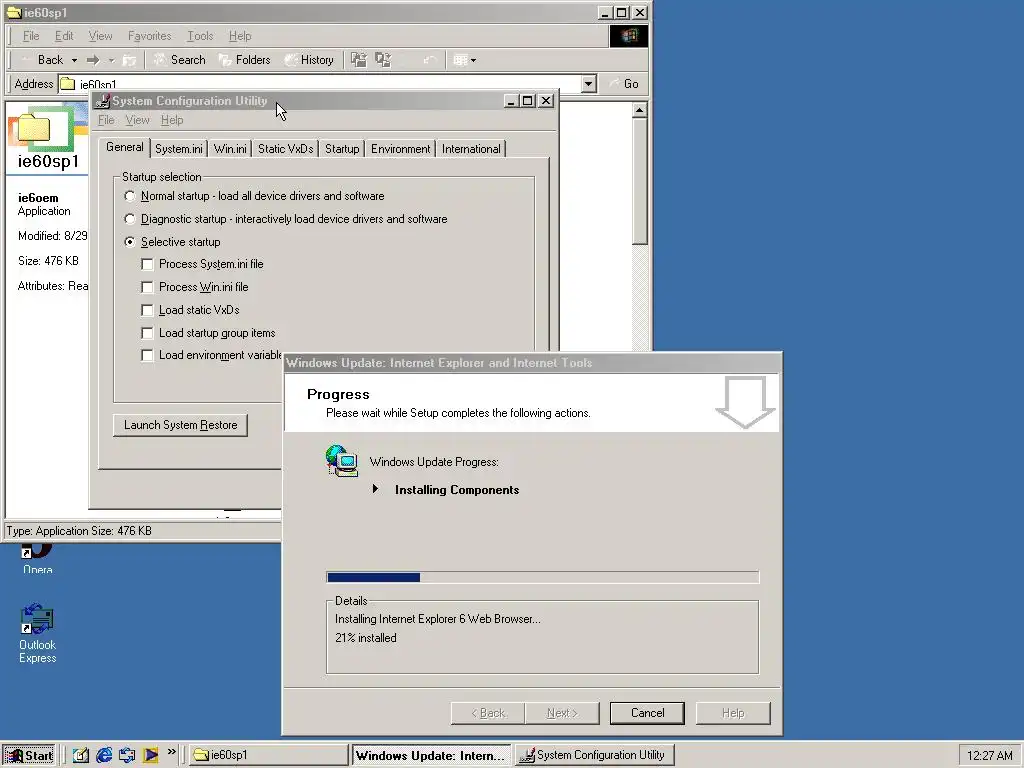Switch to the Static VxDs tab

(285, 149)
